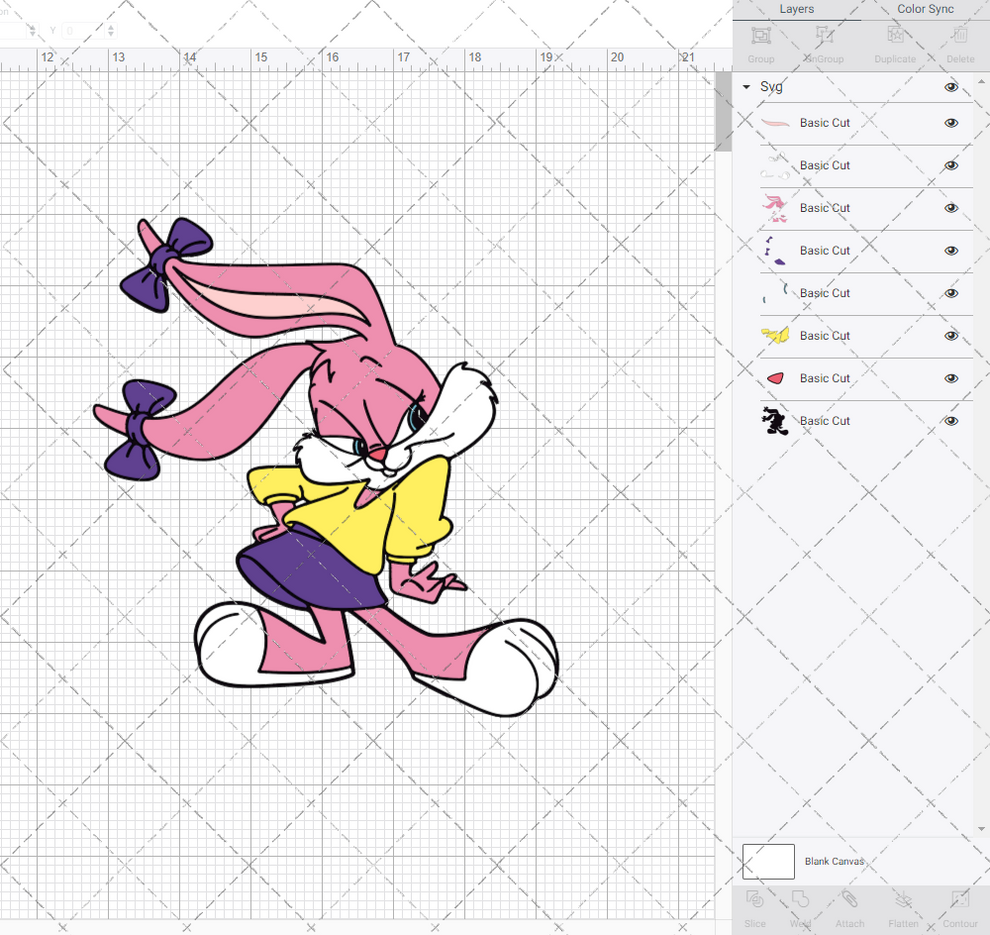Toggle visibility of the Syg group
990x935 pixels.
coord(951,87)
